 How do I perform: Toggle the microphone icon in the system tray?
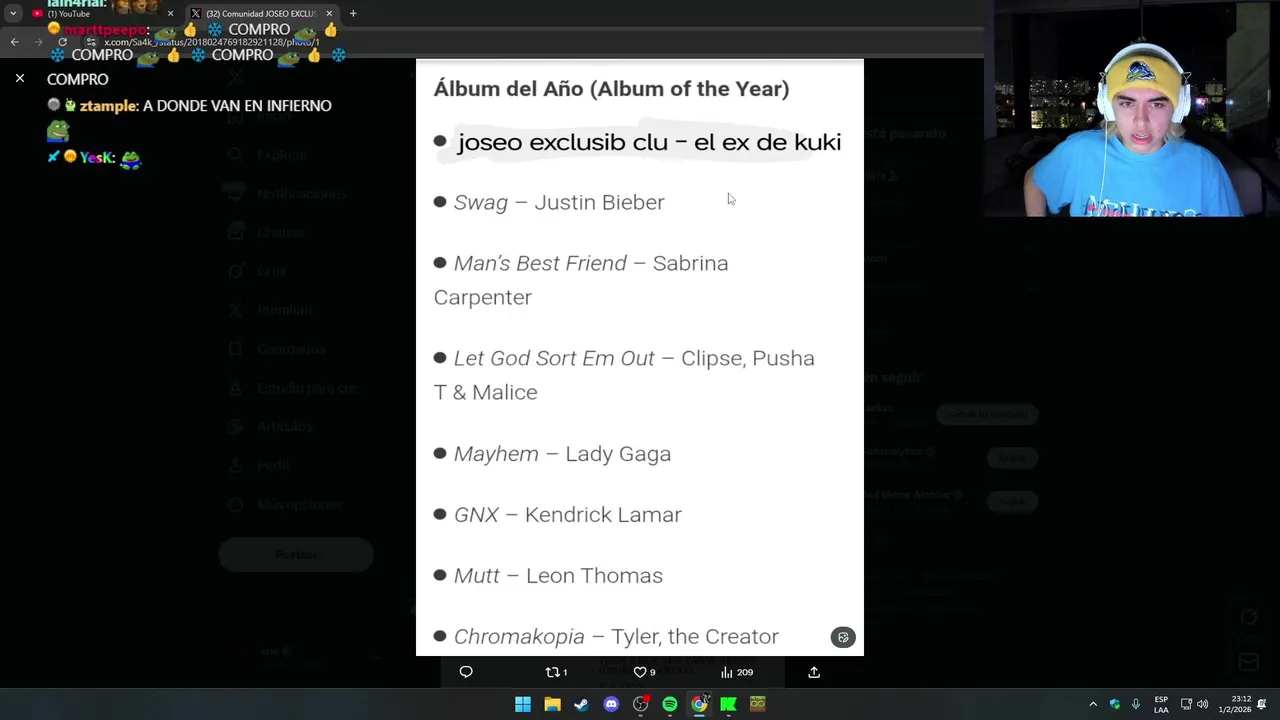pos(1136,704)
